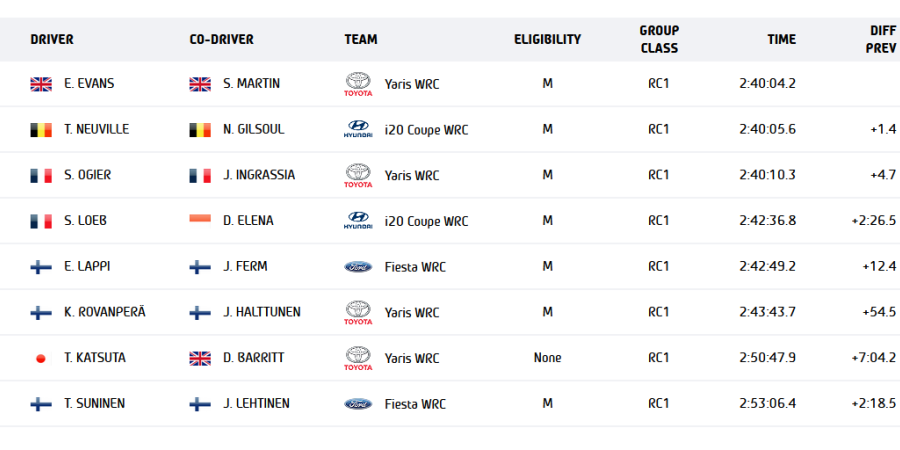Click the French flag beside S. Ogier
Image resolution: width=900 pixels, height=450 pixels.
coord(41,176)
